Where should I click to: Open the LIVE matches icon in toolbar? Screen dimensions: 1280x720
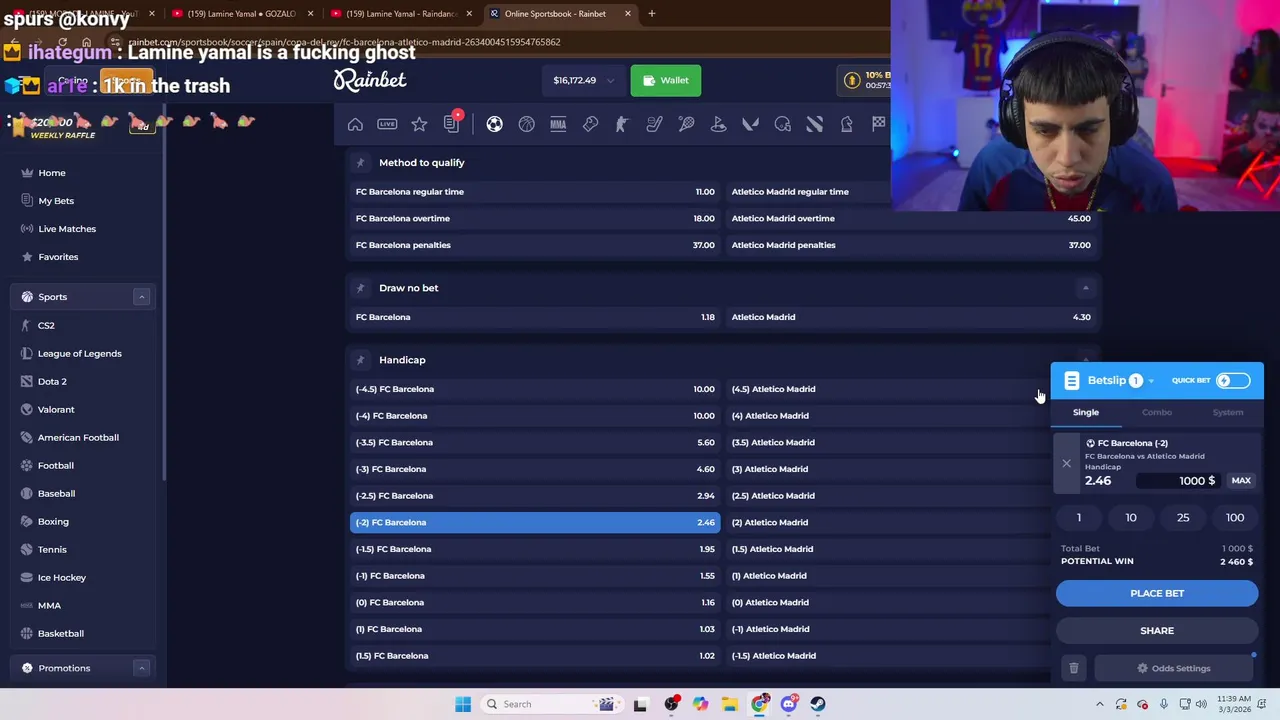tap(387, 124)
